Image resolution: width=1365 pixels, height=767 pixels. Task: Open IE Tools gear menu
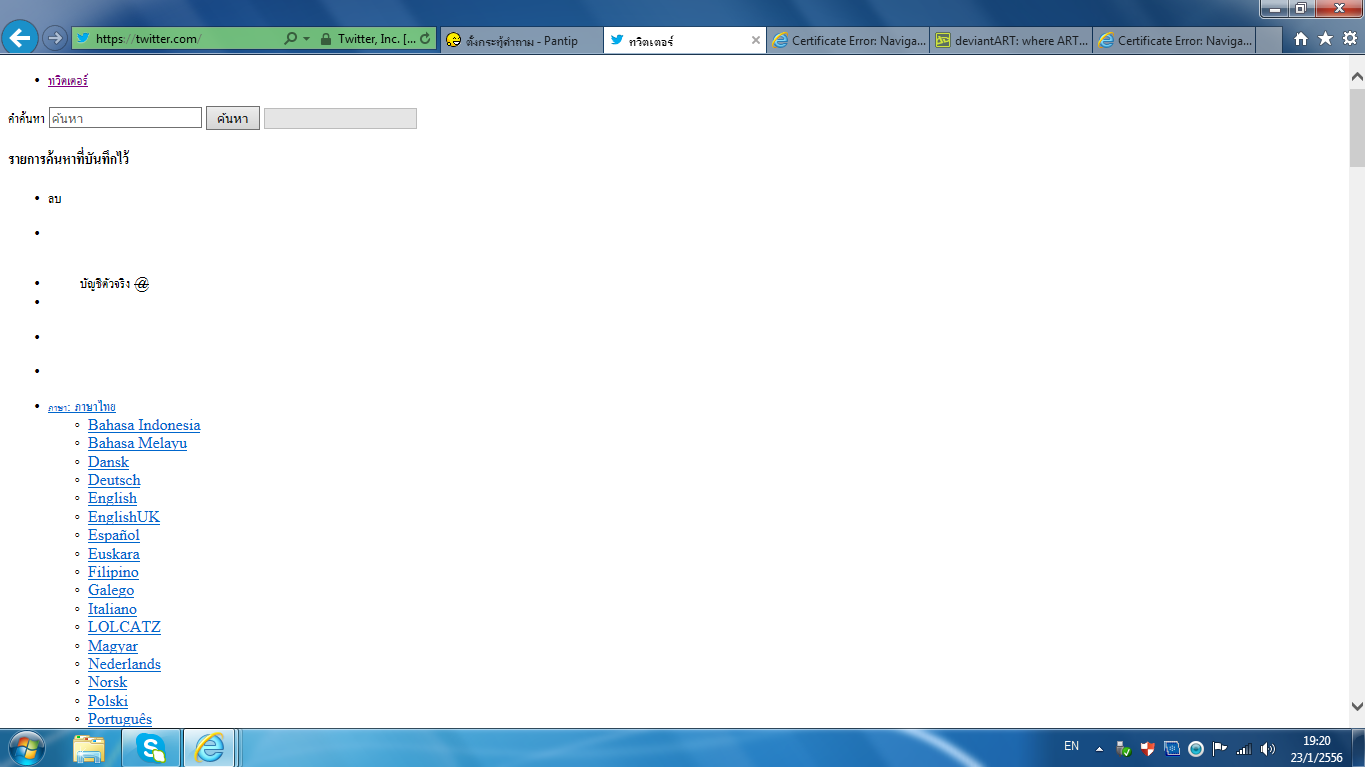(x=1349, y=39)
